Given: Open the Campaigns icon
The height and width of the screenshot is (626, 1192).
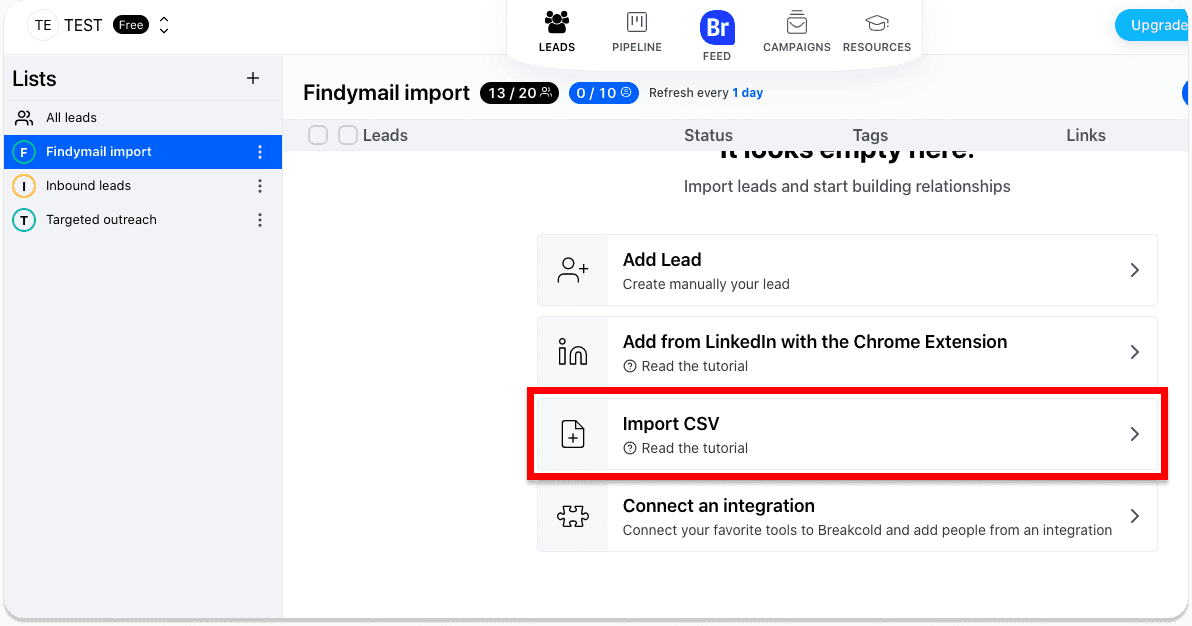Looking at the screenshot, I should tap(797, 23).
